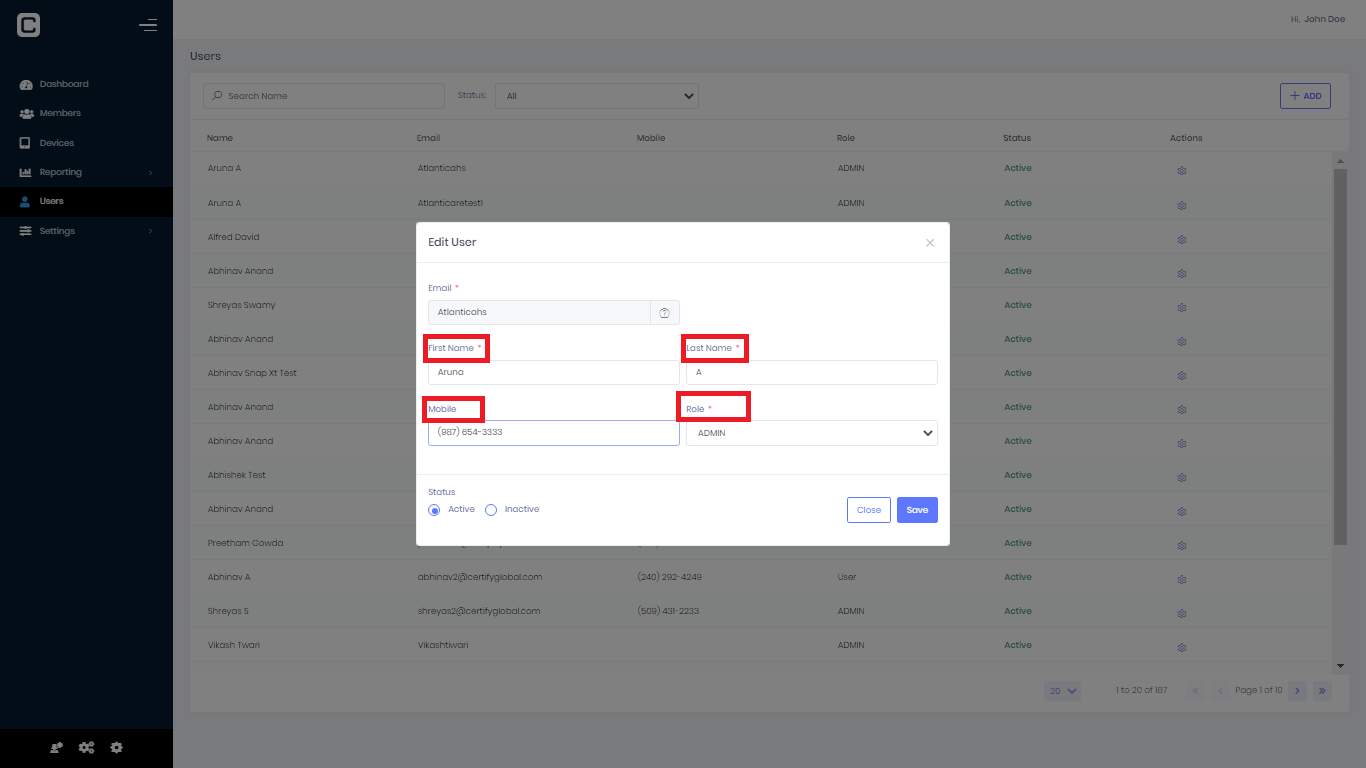Select the double-gear icon at the bottom sidebar
This screenshot has height=768, width=1366.
tap(86, 747)
